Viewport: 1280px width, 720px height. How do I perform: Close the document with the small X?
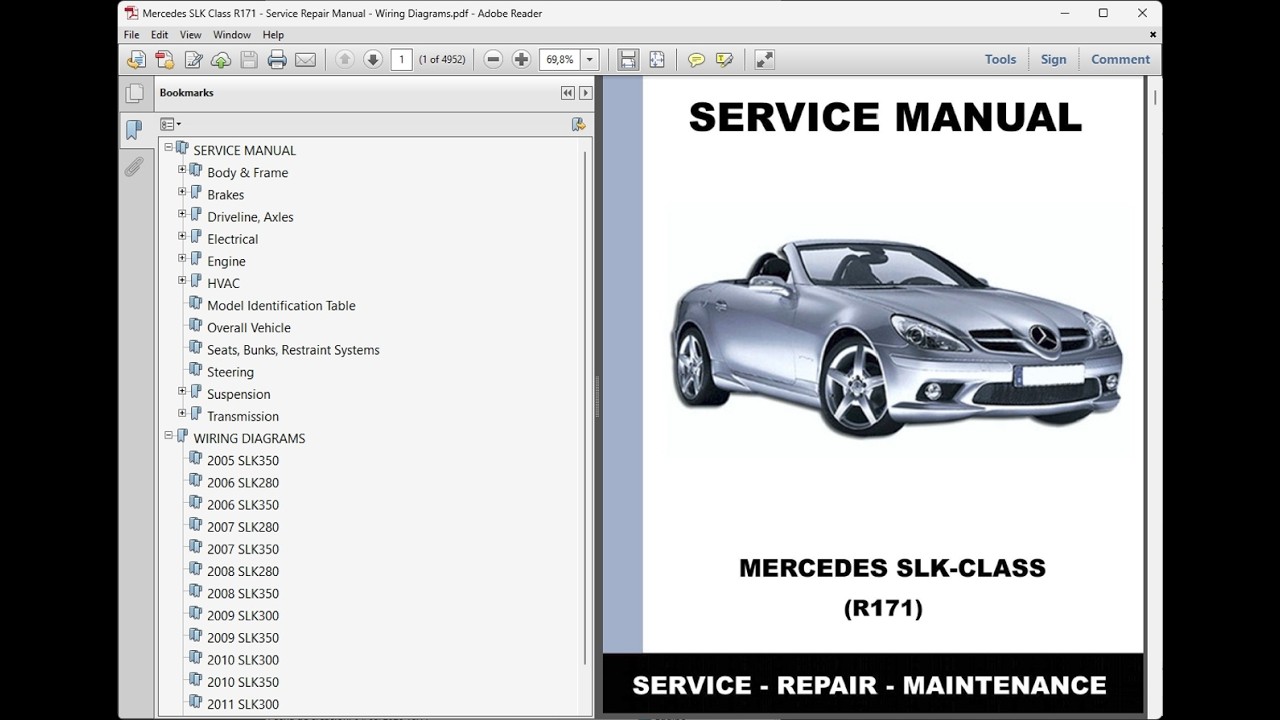pyautogui.click(x=1153, y=35)
